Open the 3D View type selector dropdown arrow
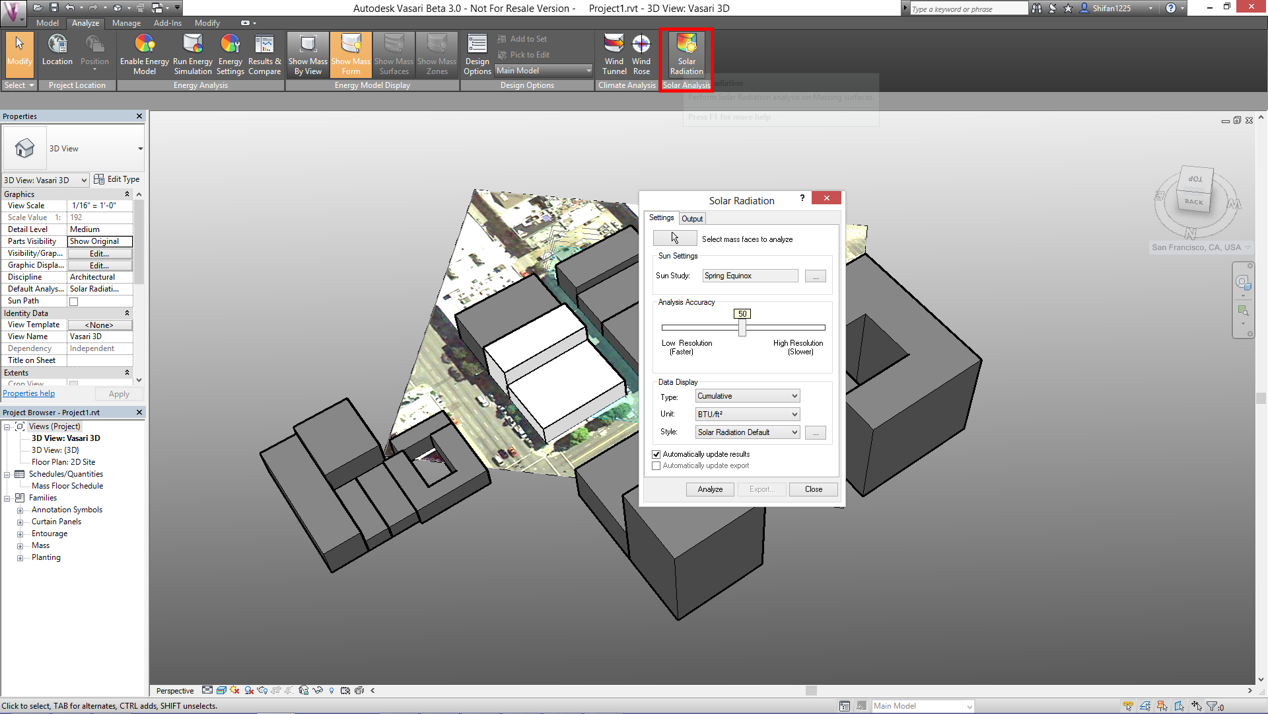This screenshot has height=714, width=1268. pos(140,149)
